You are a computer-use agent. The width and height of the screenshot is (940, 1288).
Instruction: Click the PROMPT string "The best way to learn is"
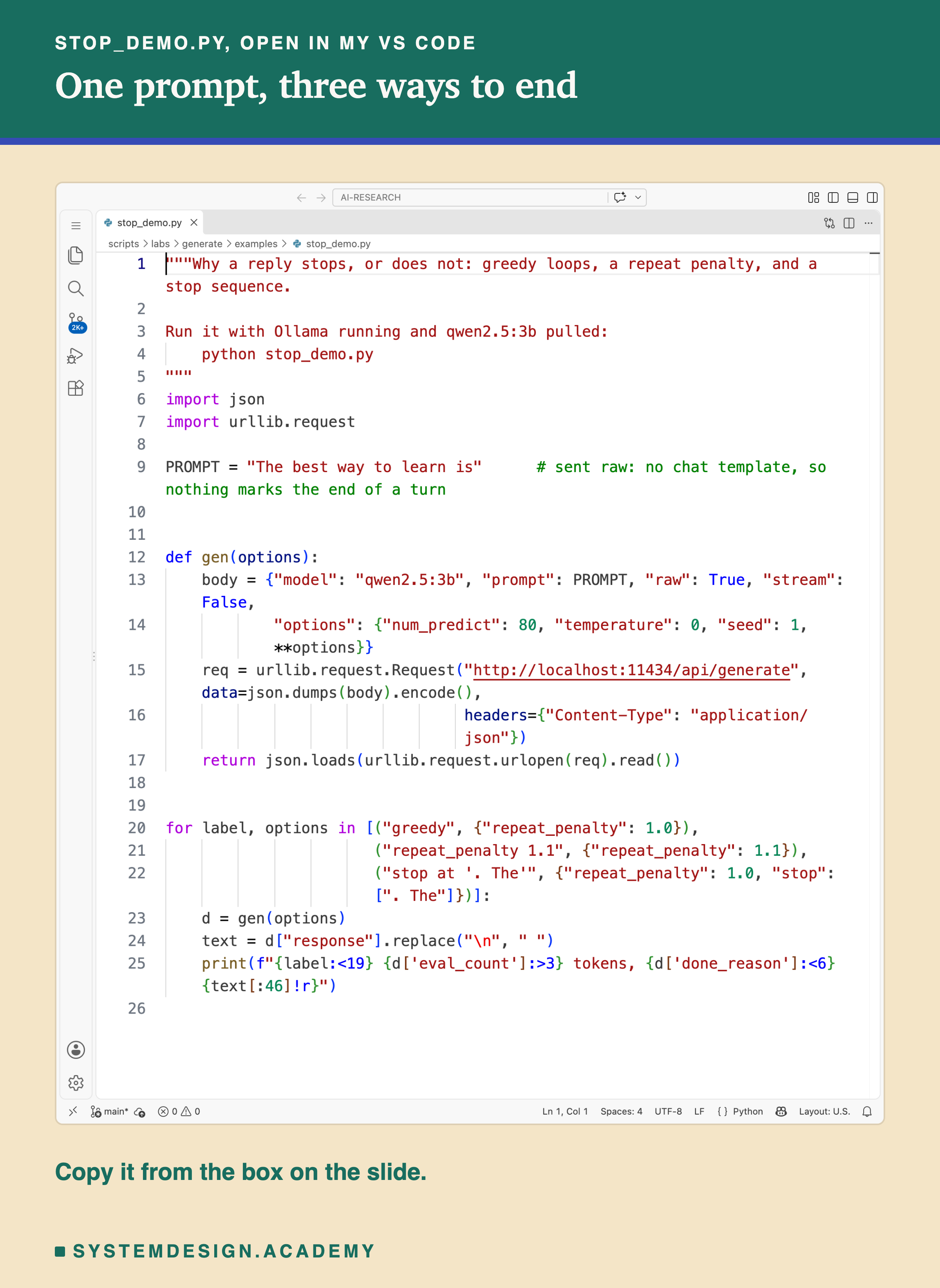pos(364,467)
